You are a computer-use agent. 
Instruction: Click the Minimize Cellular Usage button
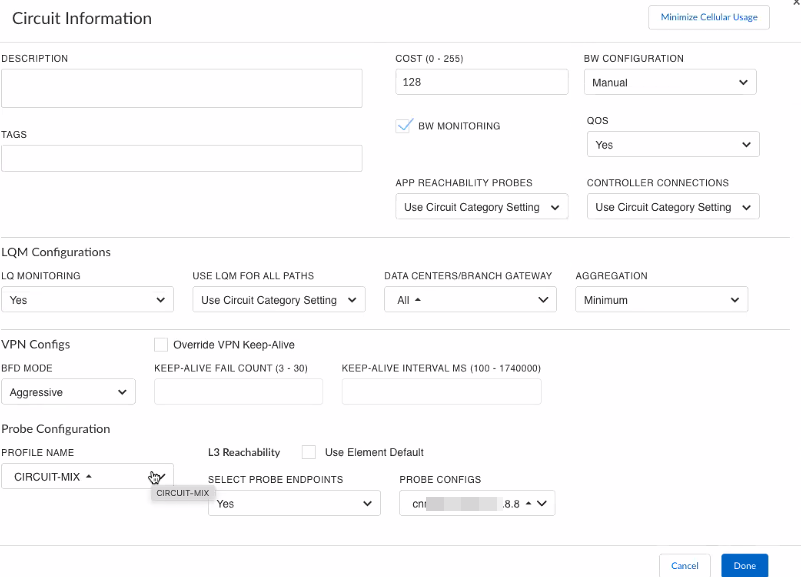coord(709,17)
